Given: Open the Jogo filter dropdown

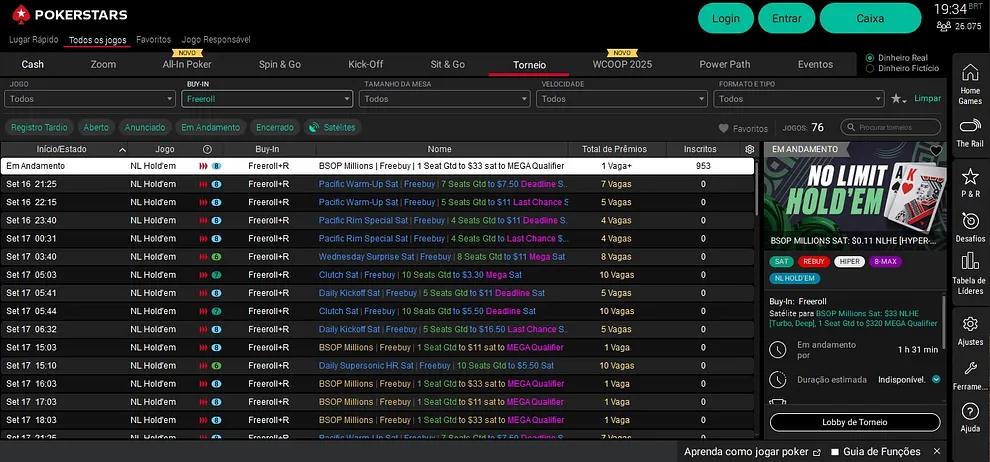Looking at the screenshot, I should click(90, 99).
